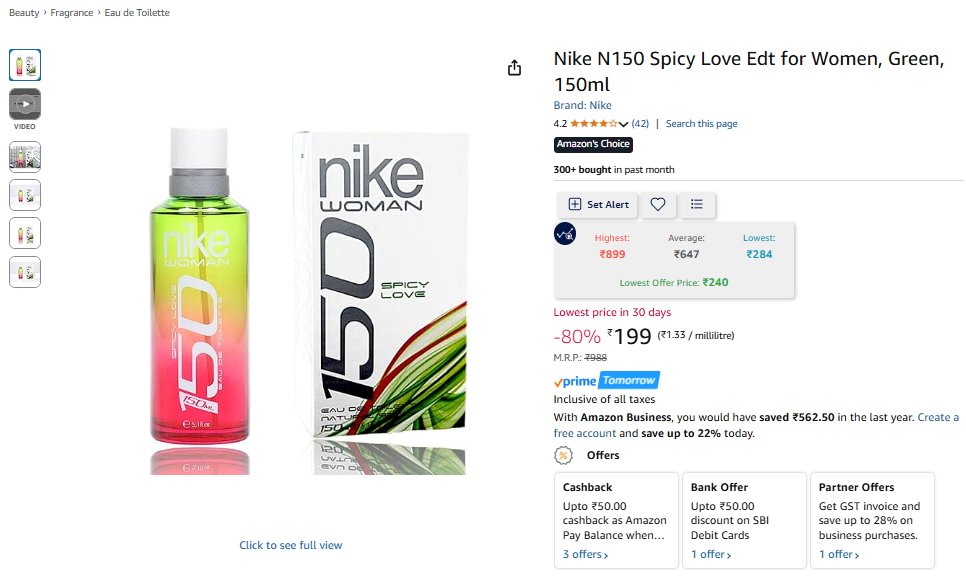Open the Brand: Nike link
Image resolution: width=966 pixels, height=579 pixels.
pos(583,105)
